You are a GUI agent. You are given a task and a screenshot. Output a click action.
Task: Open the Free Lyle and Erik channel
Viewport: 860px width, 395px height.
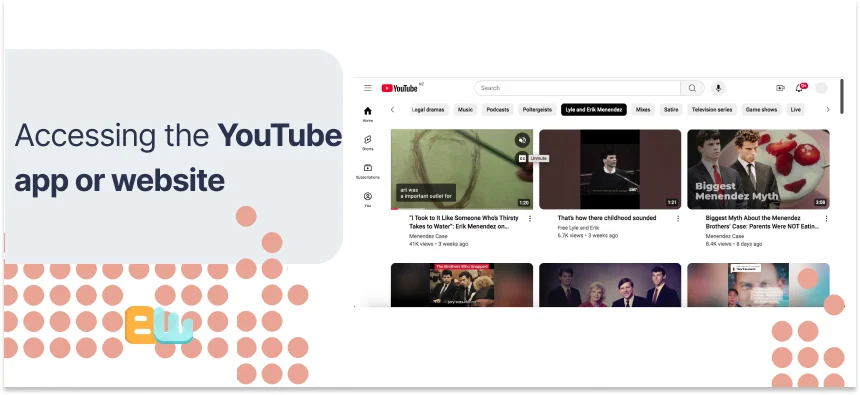point(578,228)
